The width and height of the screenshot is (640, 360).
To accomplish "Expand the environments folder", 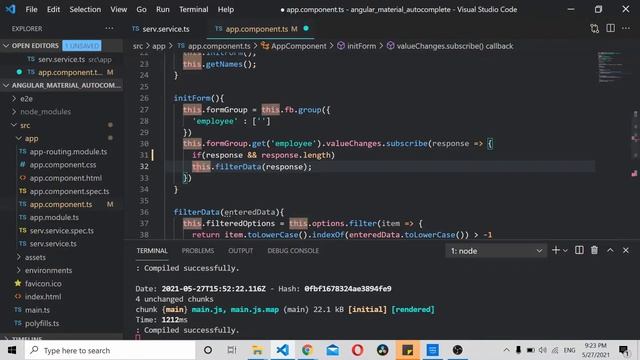I will click(48, 271).
